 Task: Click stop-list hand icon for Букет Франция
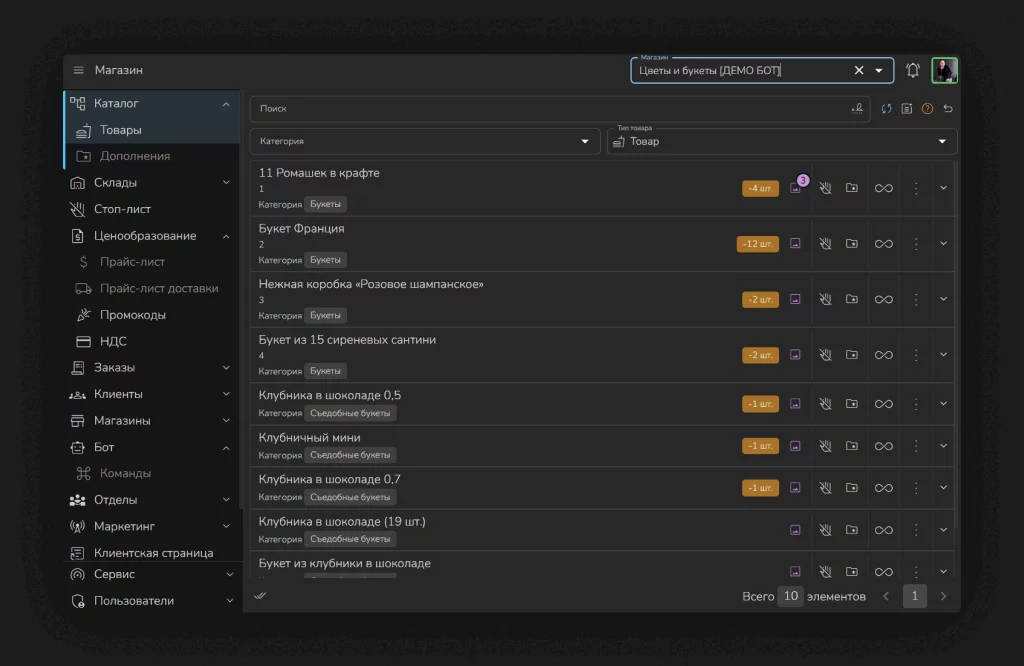pos(825,244)
